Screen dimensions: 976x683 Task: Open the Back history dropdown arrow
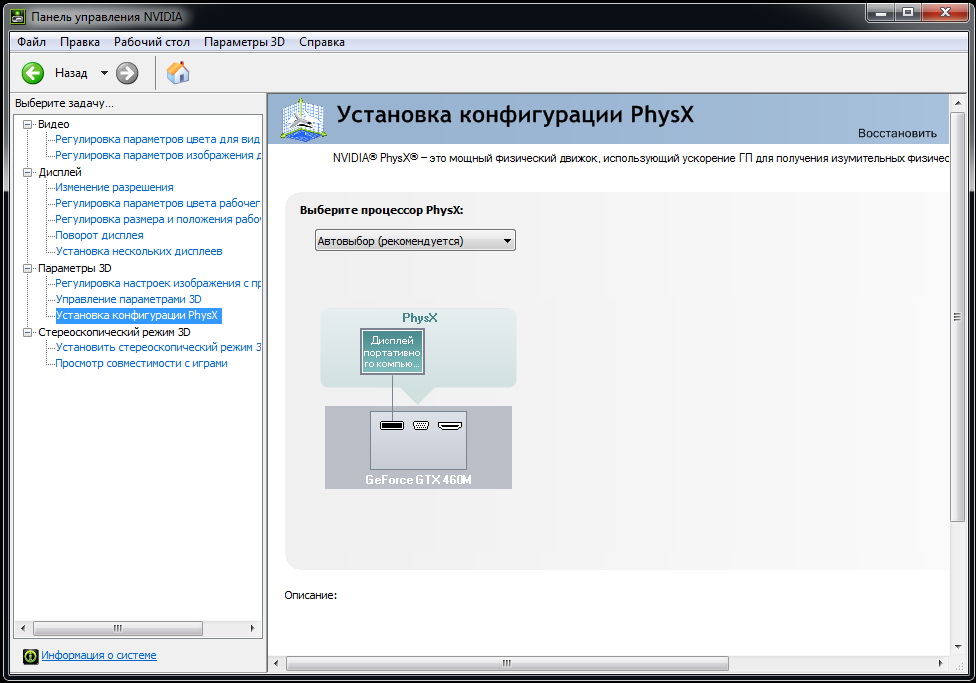(104, 73)
